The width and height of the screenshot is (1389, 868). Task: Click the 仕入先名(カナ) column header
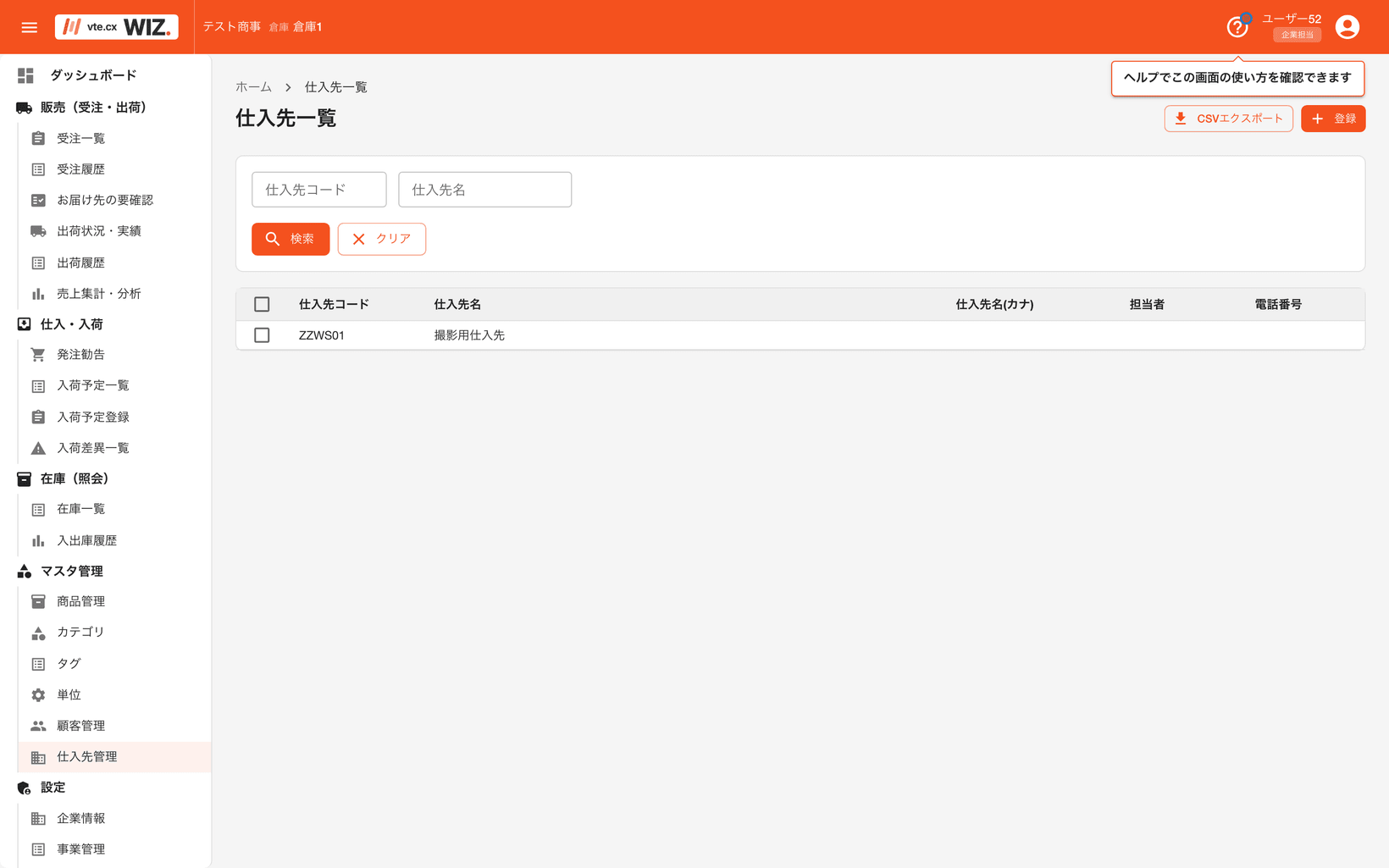tap(994, 304)
